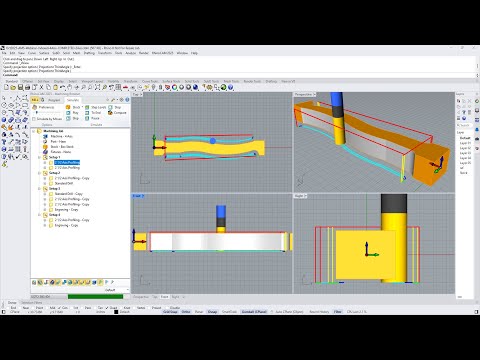Toggle the Mid osnap checkbox
The image size is (480, 360).
point(48,308)
